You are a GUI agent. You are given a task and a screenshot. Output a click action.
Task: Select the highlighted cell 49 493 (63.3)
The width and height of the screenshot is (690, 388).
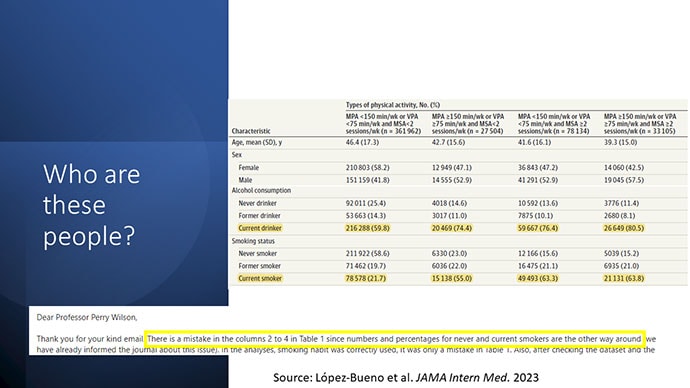tap(538, 278)
